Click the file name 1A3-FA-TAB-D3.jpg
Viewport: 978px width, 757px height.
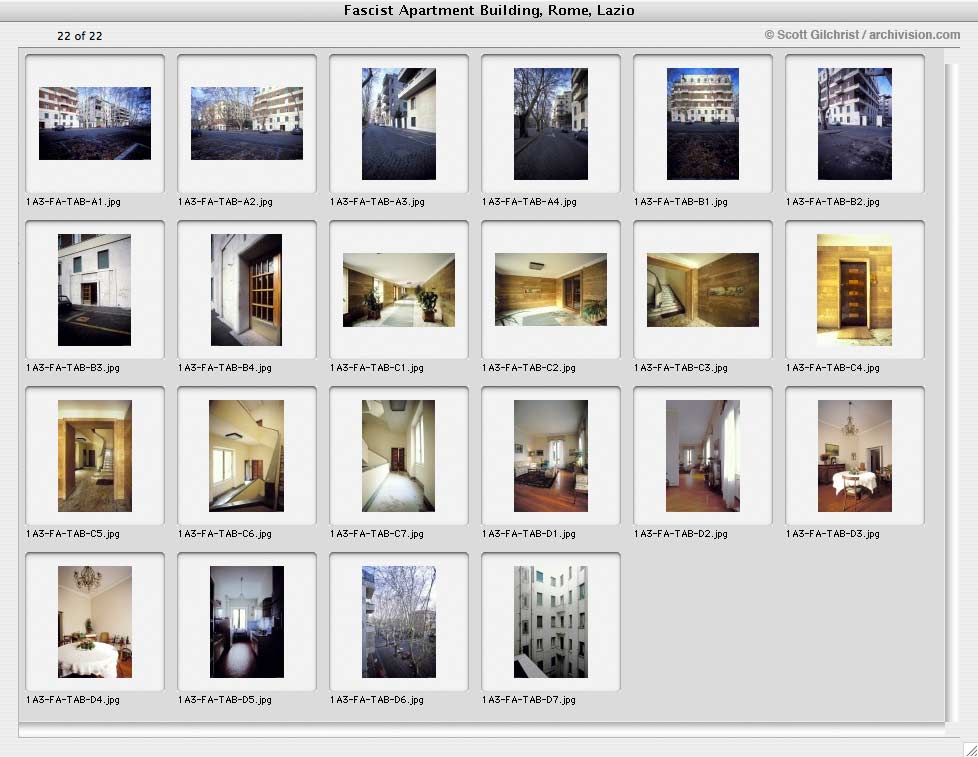(833, 534)
